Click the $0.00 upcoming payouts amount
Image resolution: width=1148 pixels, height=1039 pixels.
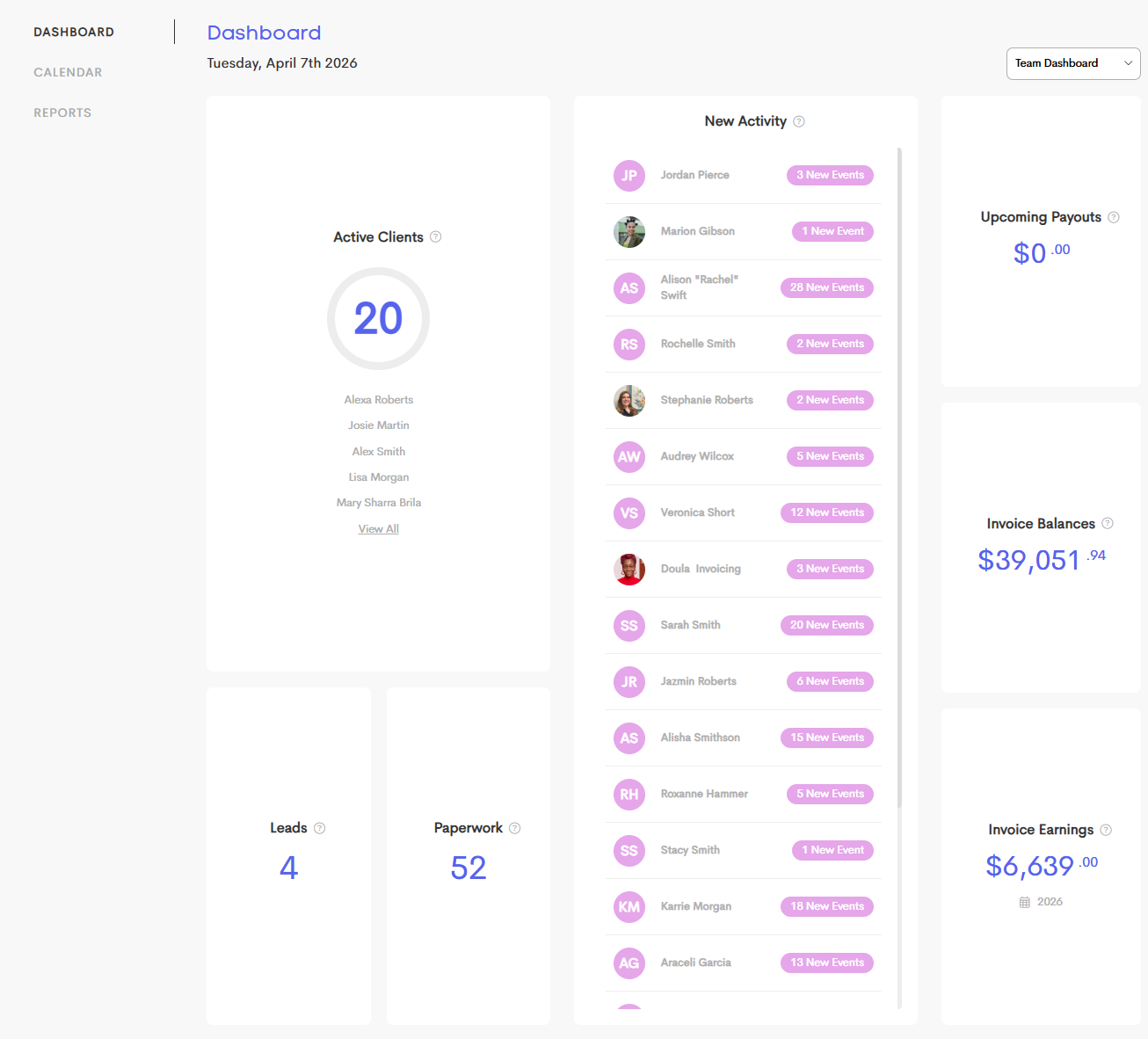(x=1042, y=253)
